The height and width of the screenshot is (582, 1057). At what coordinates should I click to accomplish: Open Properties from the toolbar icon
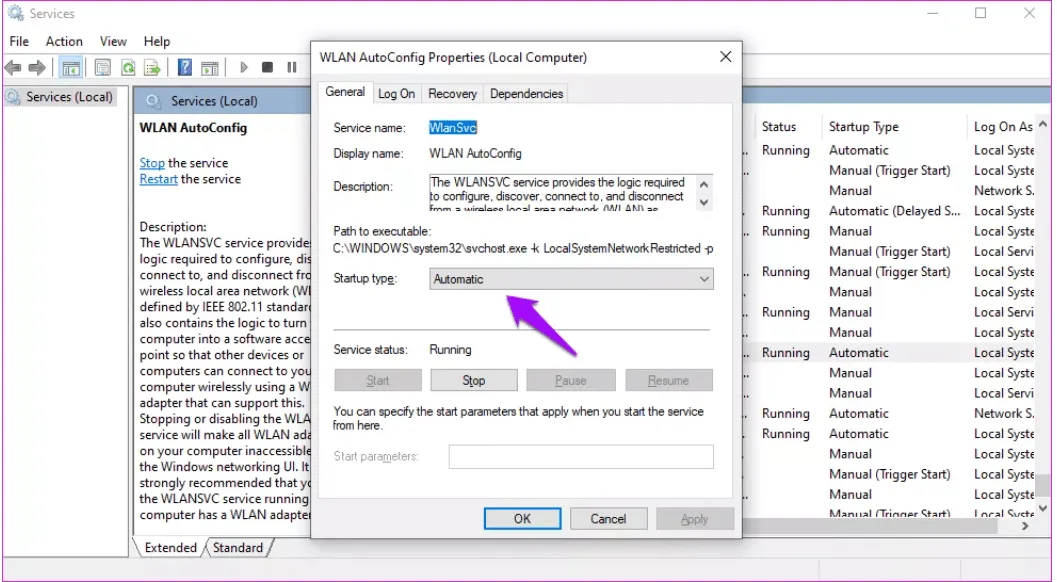click(x=102, y=68)
